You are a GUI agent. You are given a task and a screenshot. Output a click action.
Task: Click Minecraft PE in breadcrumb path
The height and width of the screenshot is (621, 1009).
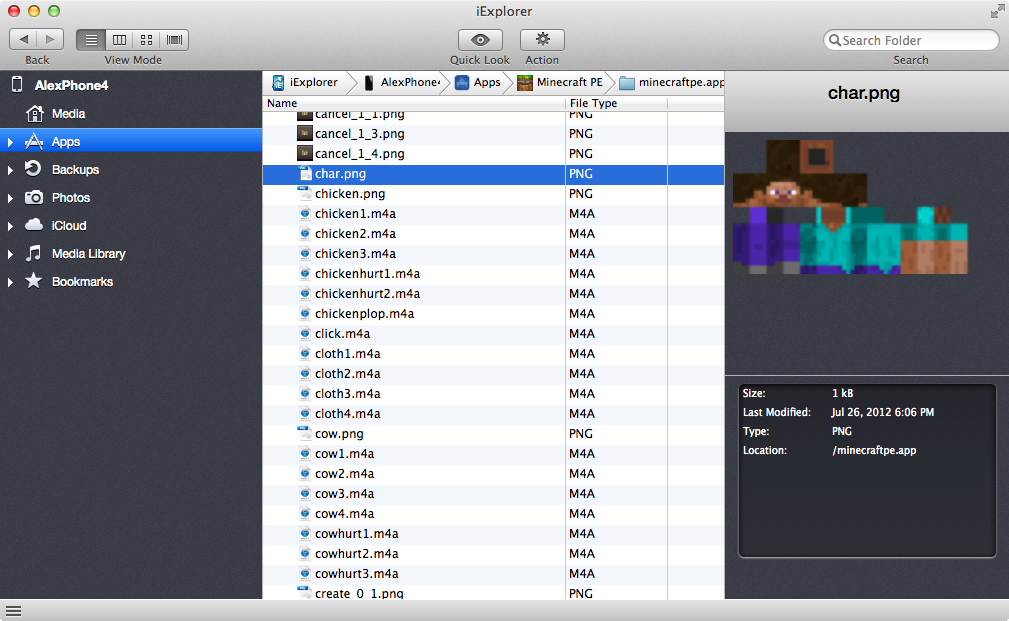click(x=559, y=82)
